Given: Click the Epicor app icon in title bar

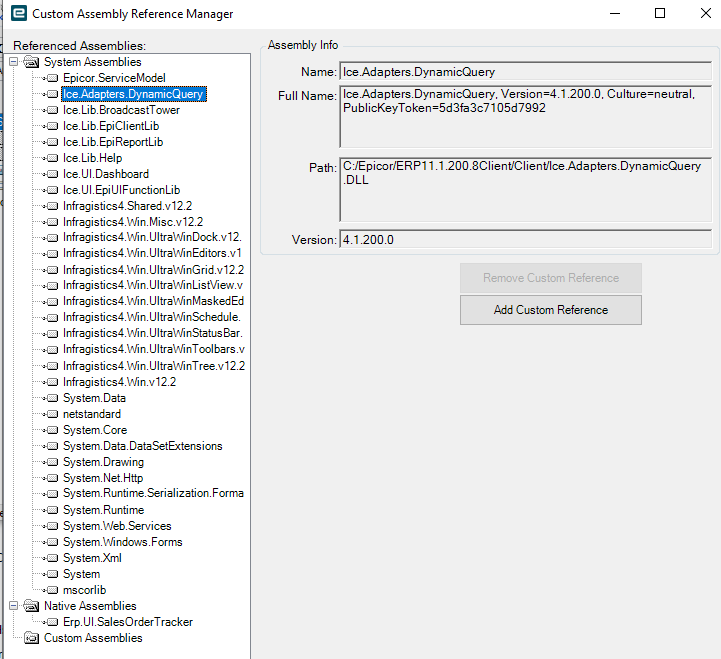Looking at the screenshot, I should [19, 13].
